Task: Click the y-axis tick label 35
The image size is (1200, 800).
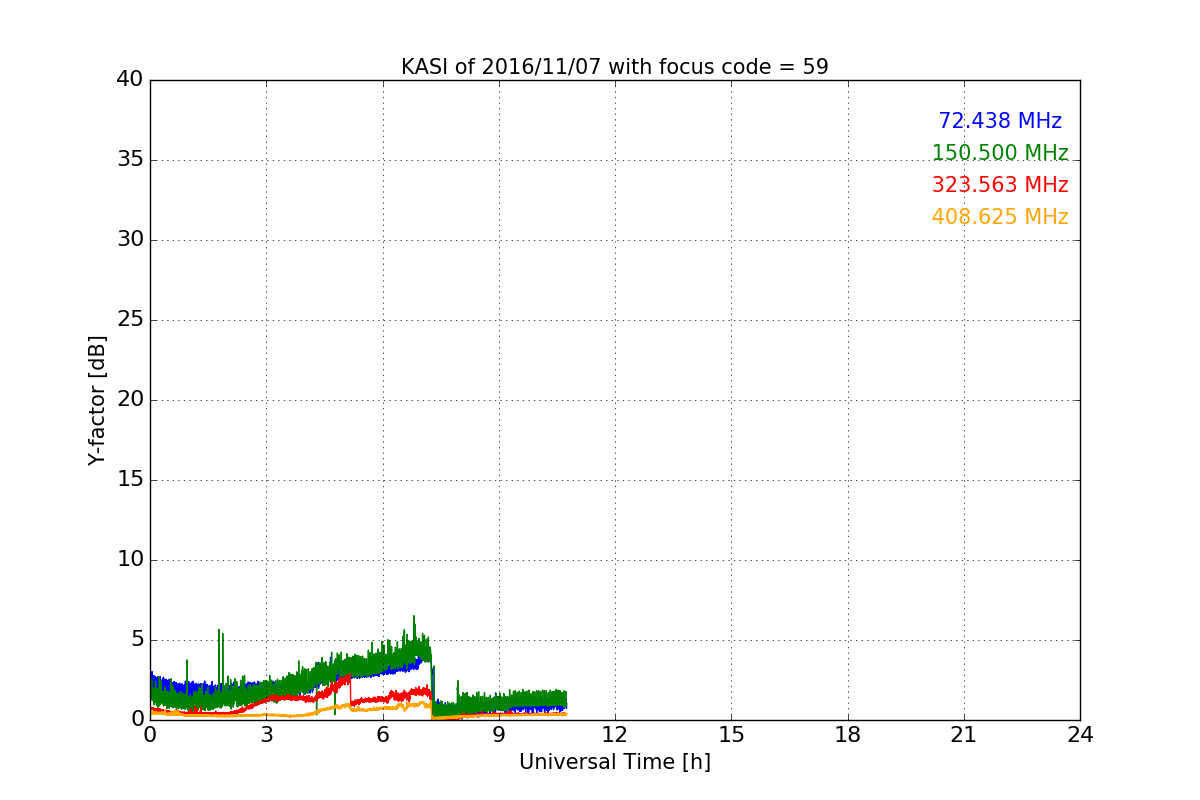Action: click(x=130, y=160)
